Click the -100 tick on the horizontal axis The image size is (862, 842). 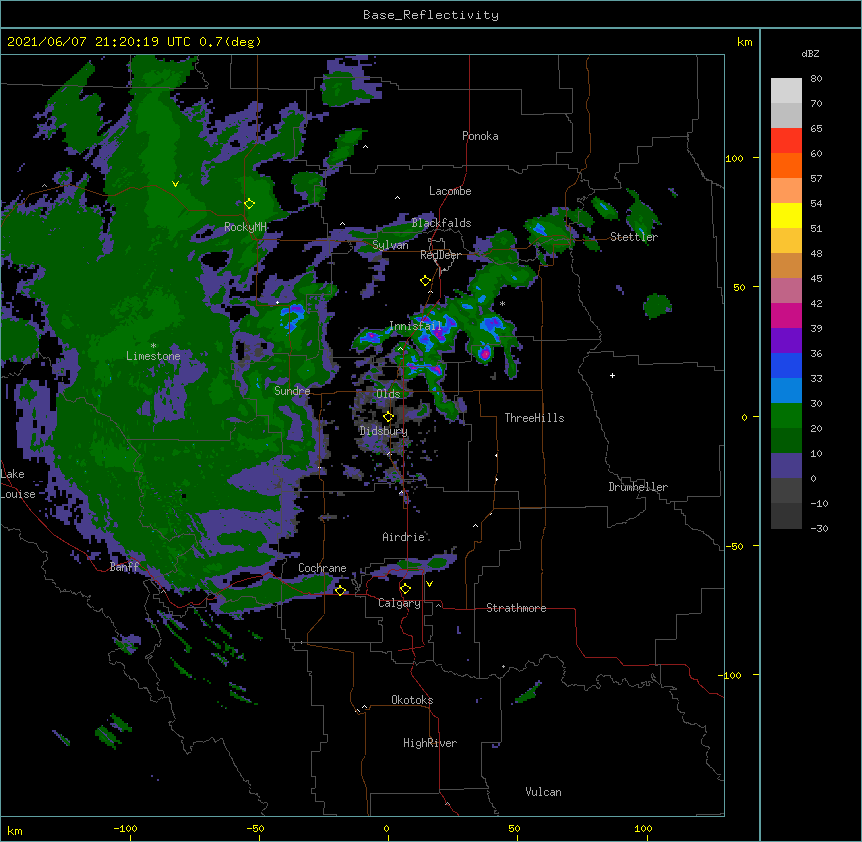125,828
